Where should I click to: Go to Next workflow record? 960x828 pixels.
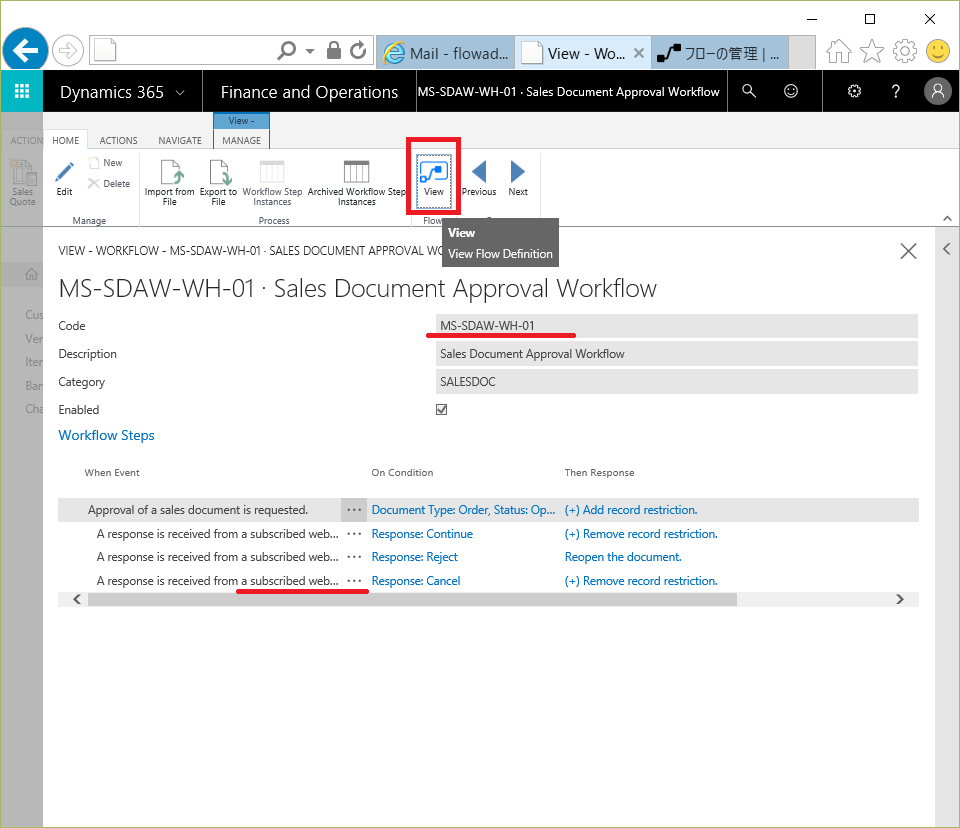518,179
